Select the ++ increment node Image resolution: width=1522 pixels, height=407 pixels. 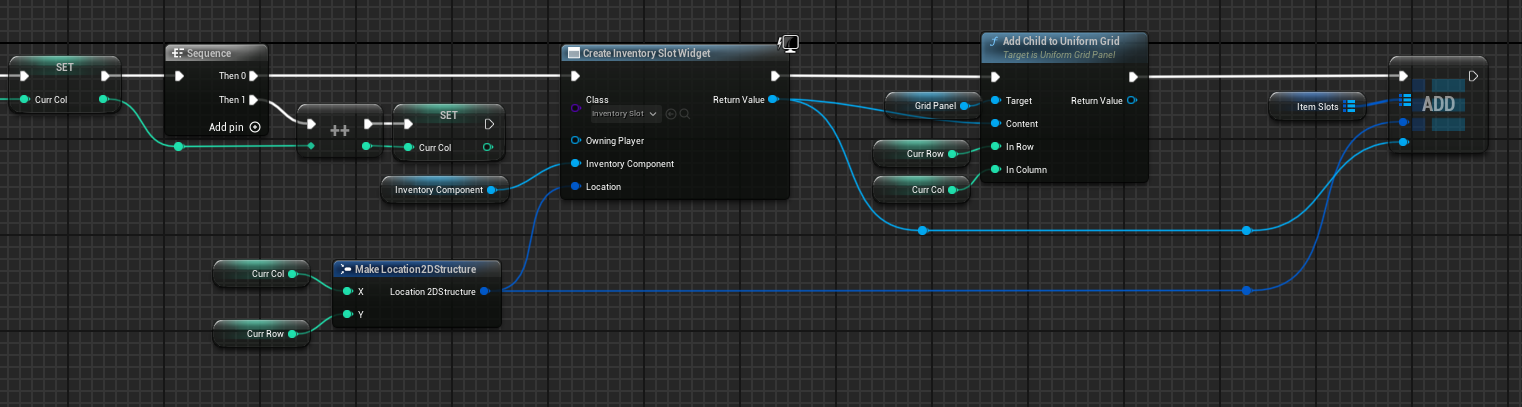[x=340, y=130]
